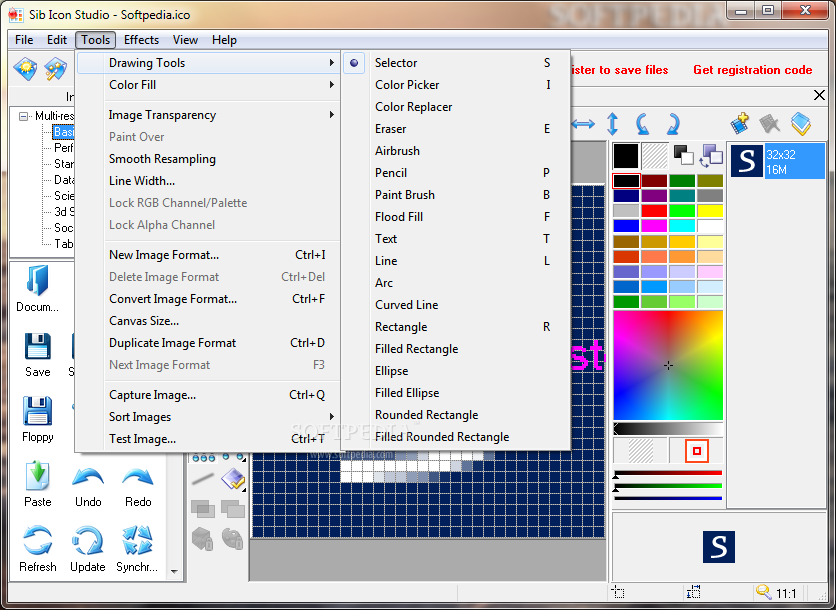The height and width of the screenshot is (610, 836).
Task: Expand the Sort Images submenu
Action: click(x=208, y=417)
